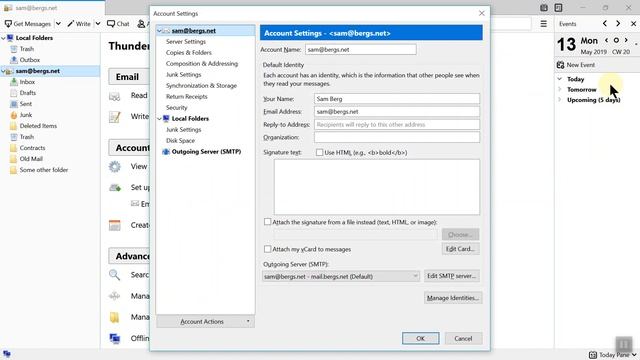The height and width of the screenshot is (360, 640).
Task: Collapse the Today events section
Action: tap(560, 79)
